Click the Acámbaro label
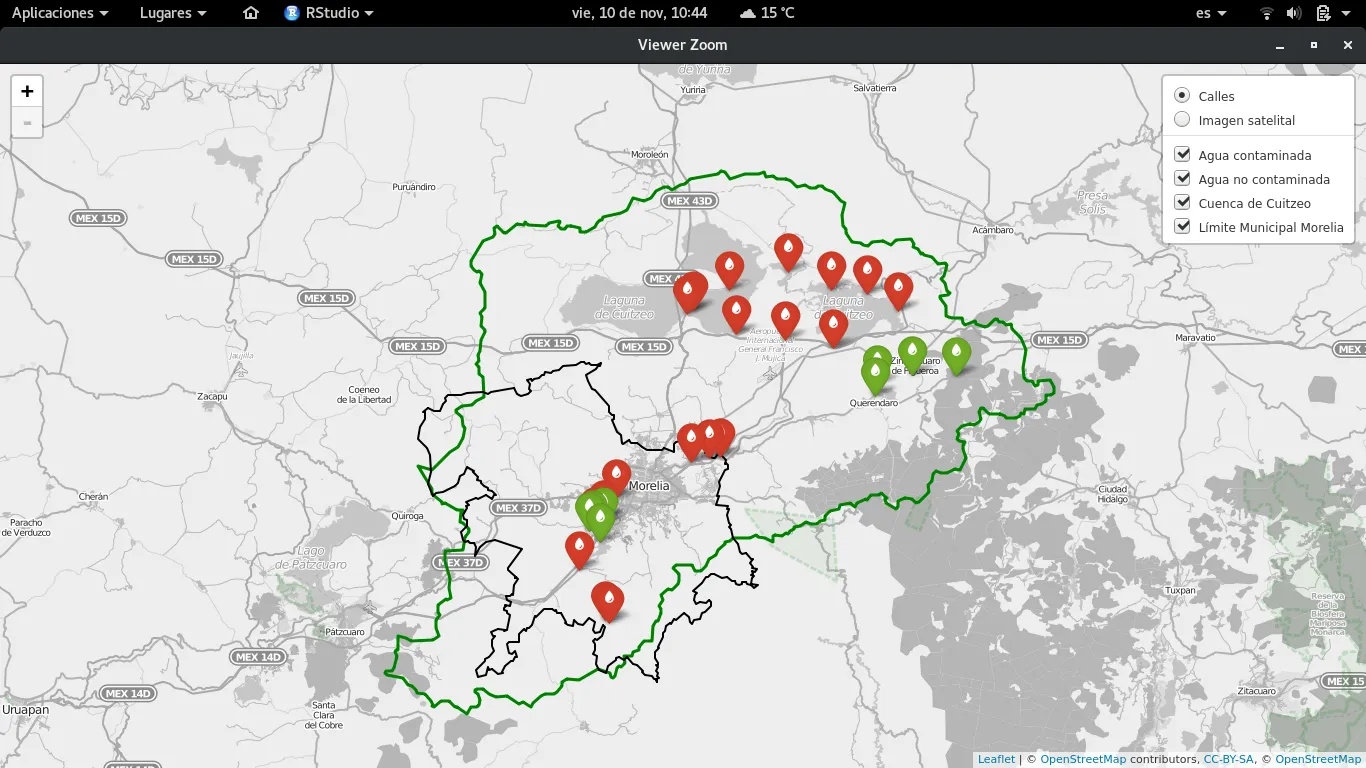This screenshot has width=1366, height=768. click(x=993, y=229)
